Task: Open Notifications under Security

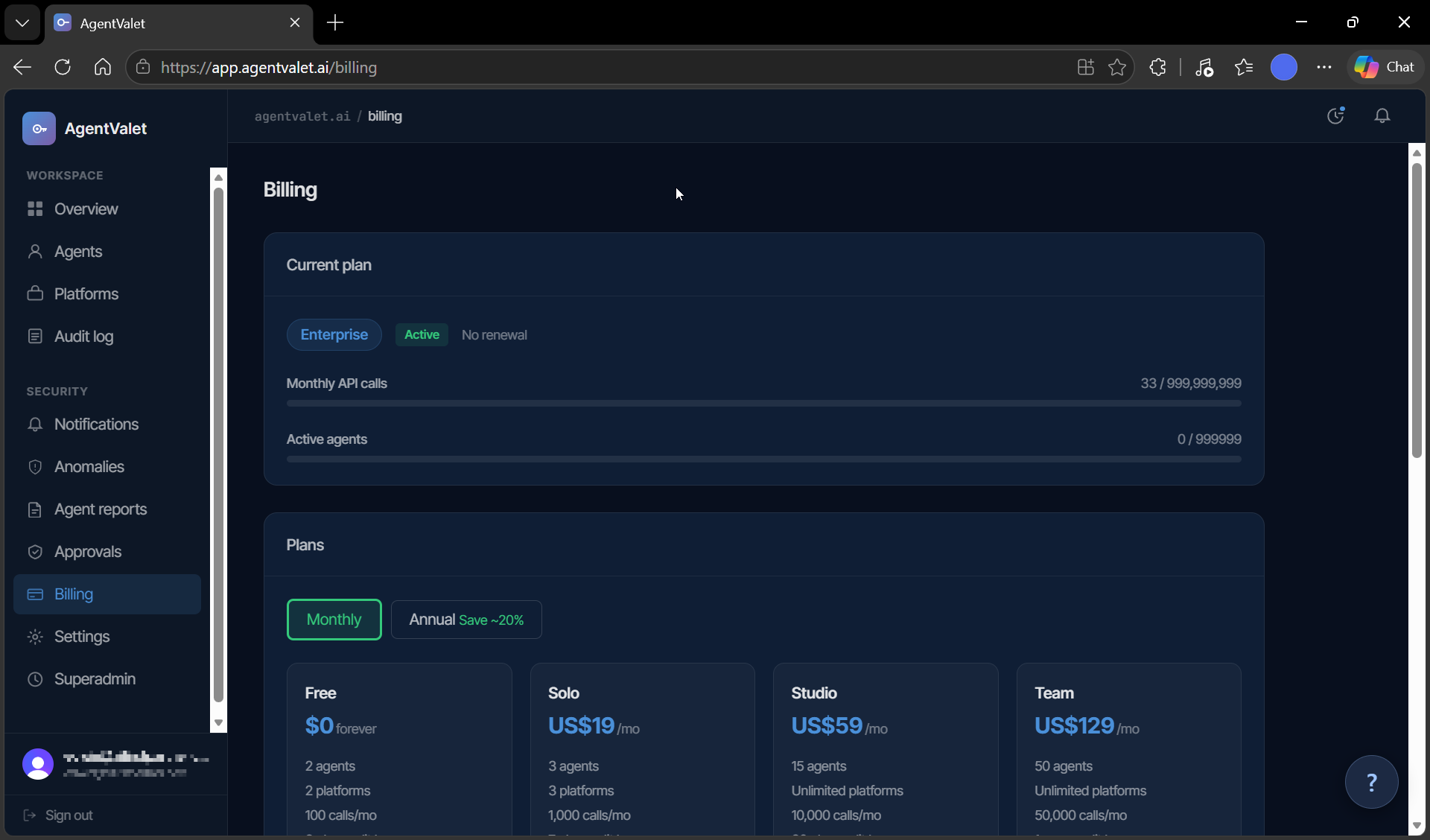Action: tap(107, 424)
